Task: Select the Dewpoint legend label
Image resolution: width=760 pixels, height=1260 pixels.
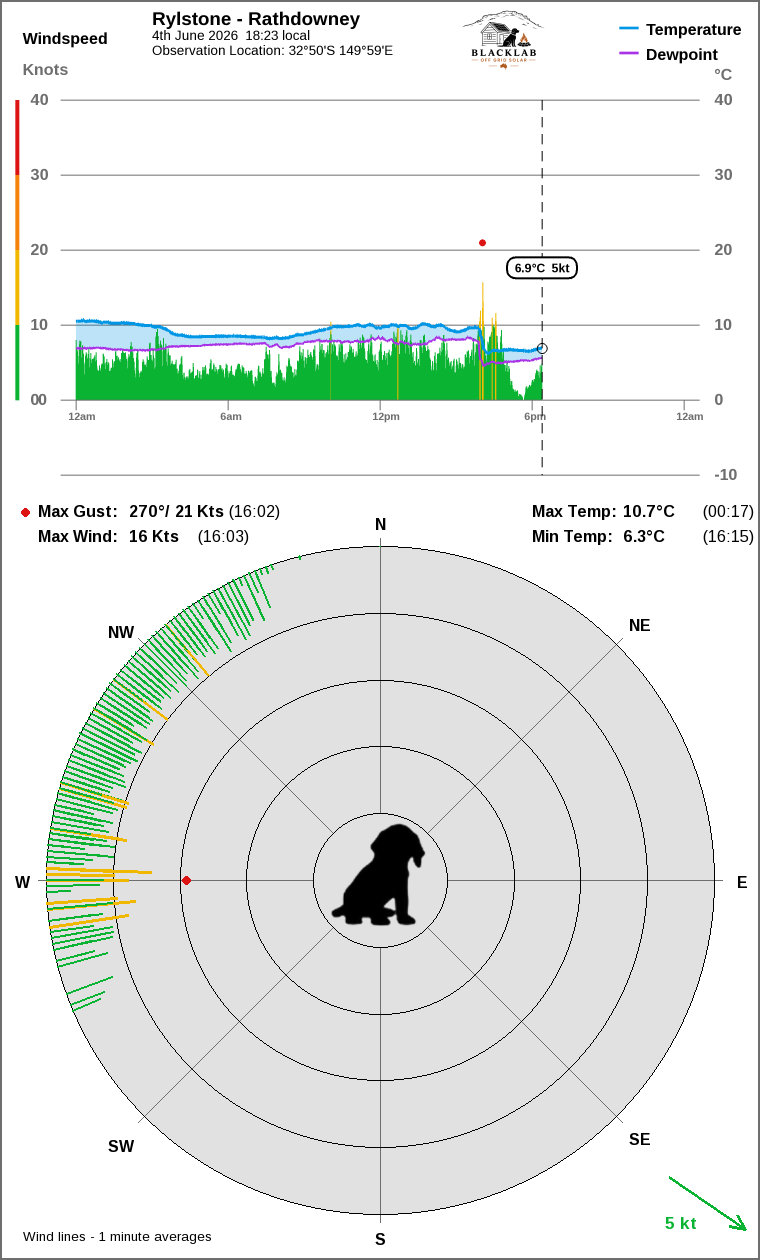Action: [682, 55]
